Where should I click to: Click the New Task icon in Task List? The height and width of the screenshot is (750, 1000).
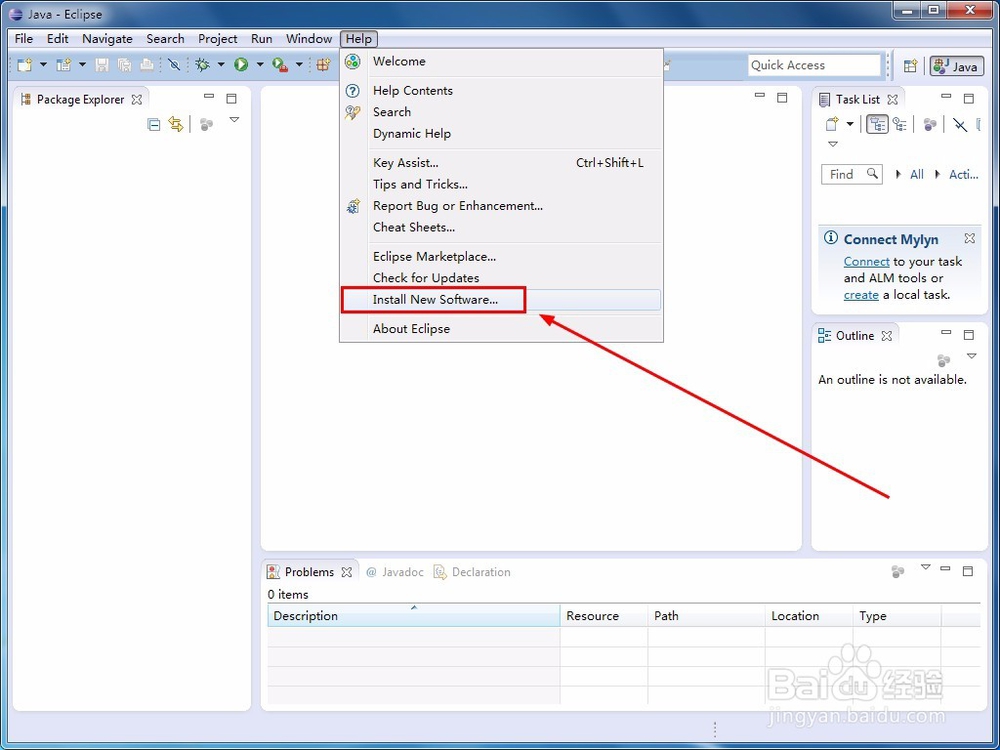[832, 124]
